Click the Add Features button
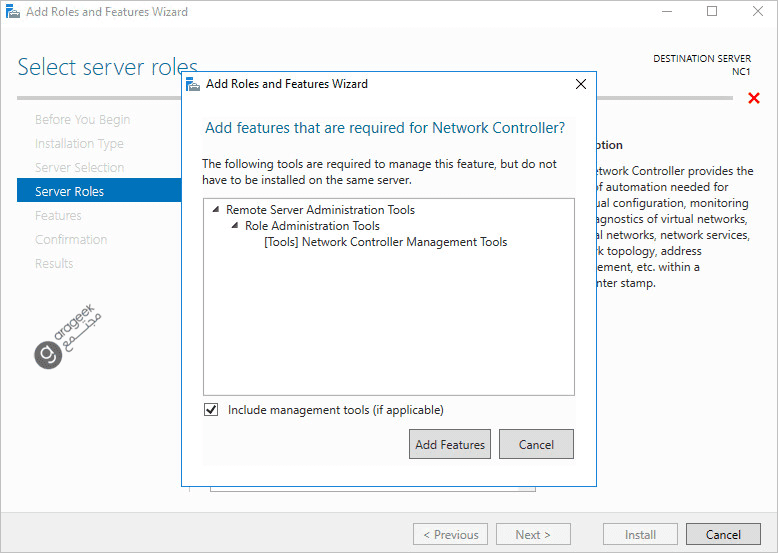 (x=450, y=444)
